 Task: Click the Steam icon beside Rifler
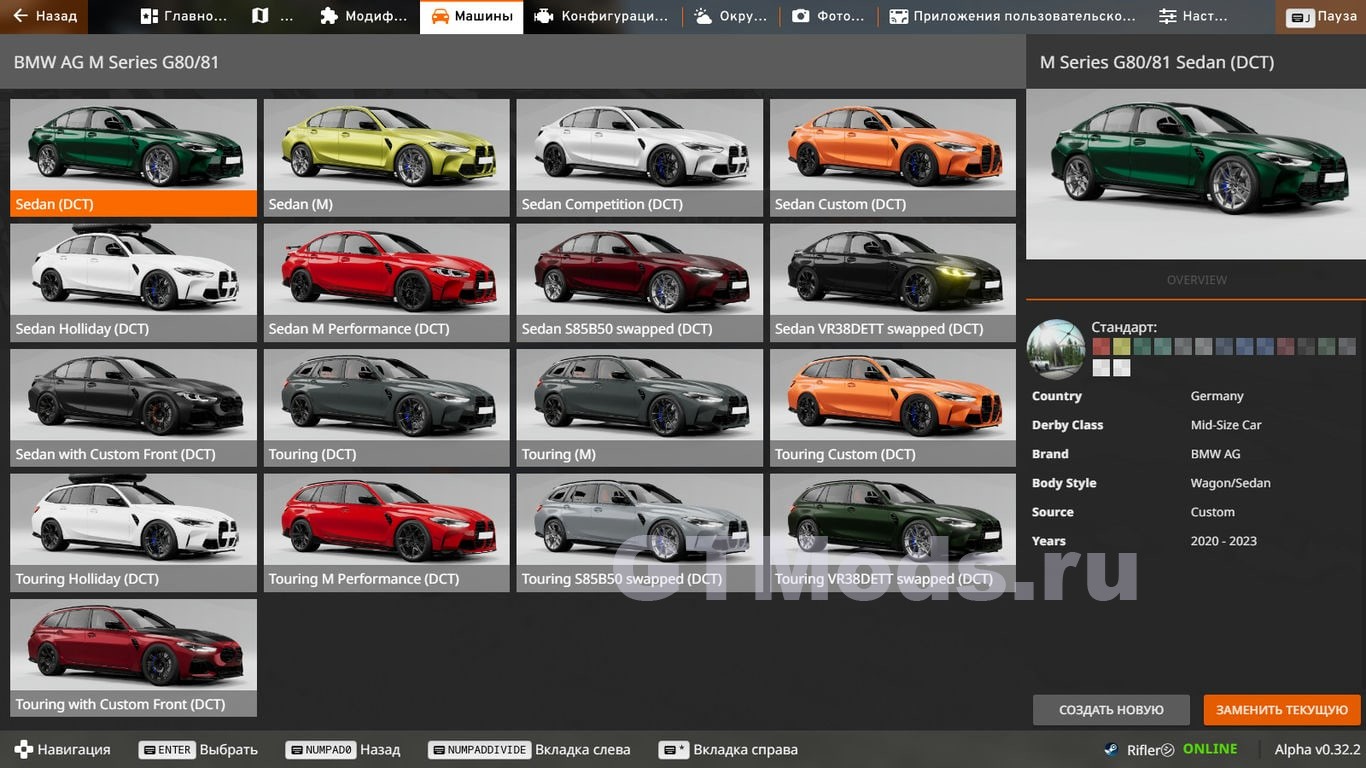point(1111,750)
